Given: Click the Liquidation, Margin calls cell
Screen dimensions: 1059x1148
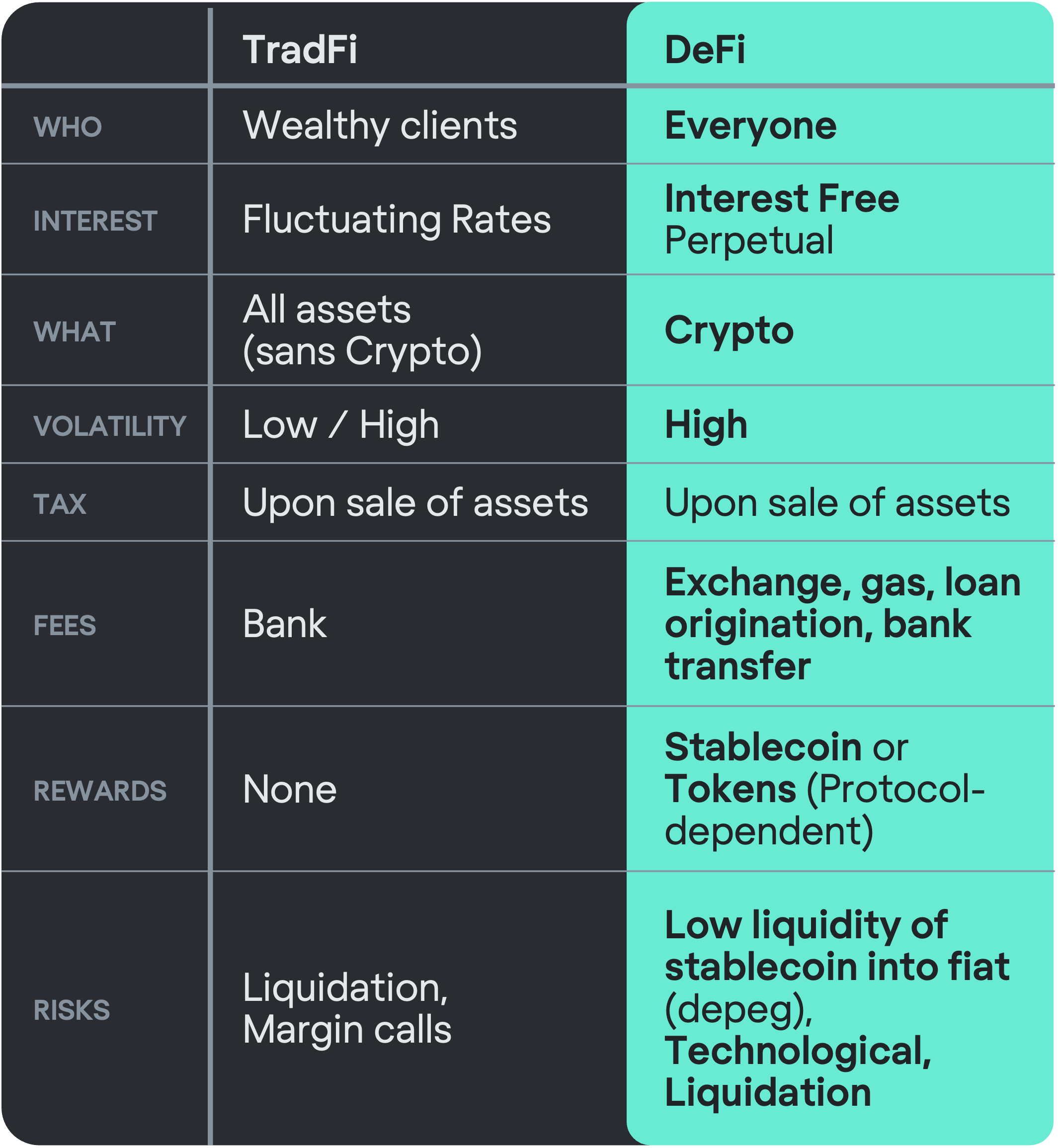Looking at the screenshot, I should (x=347, y=1009).
